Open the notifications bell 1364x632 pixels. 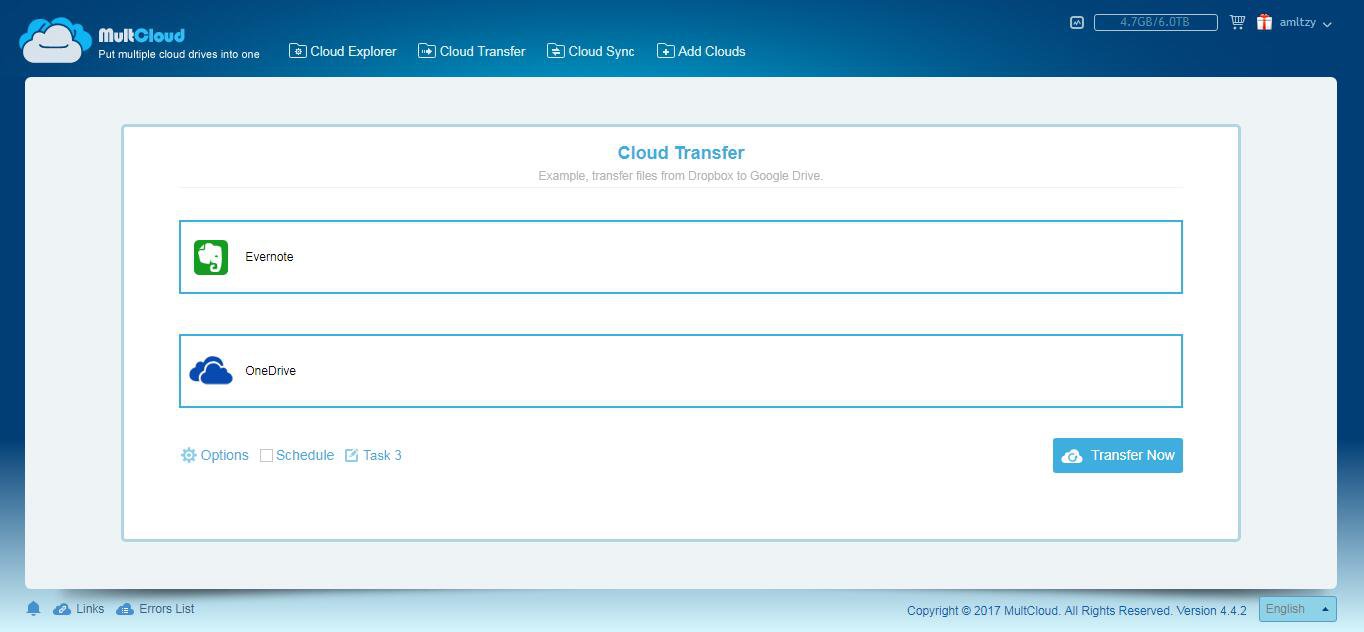[x=33, y=609]
